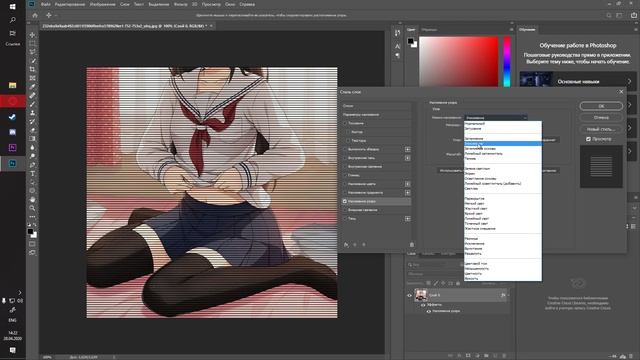Select the Brush tool
Screen dimensions: 640x360
click(32, 104)
